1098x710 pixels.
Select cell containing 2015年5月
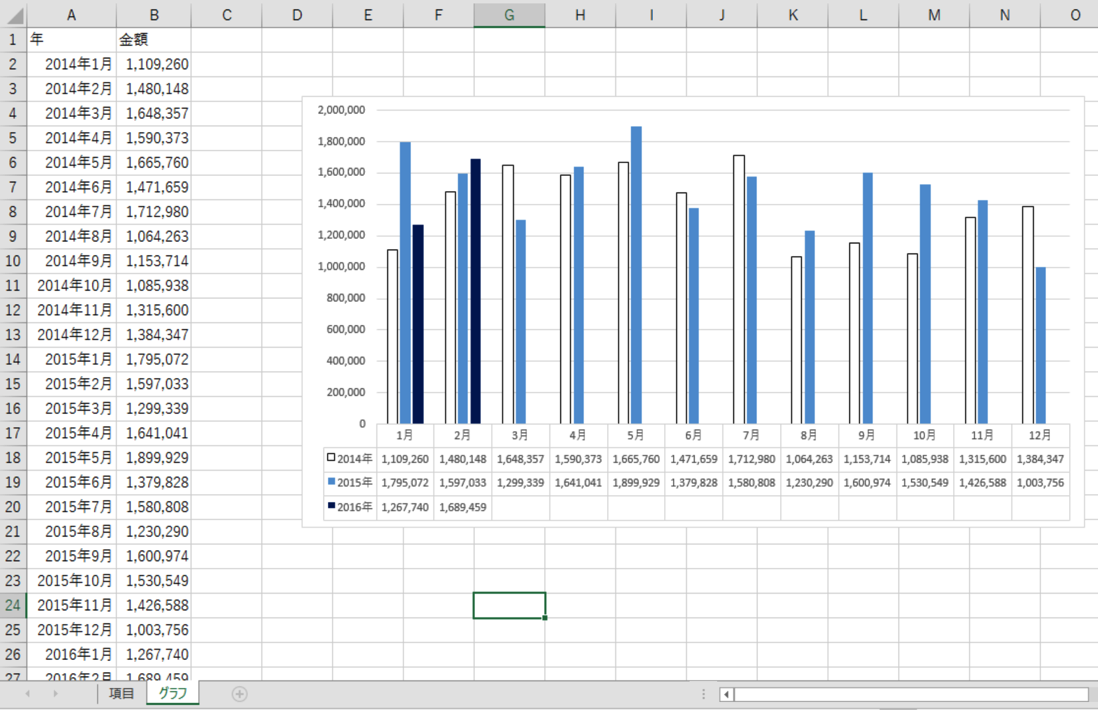71,458
